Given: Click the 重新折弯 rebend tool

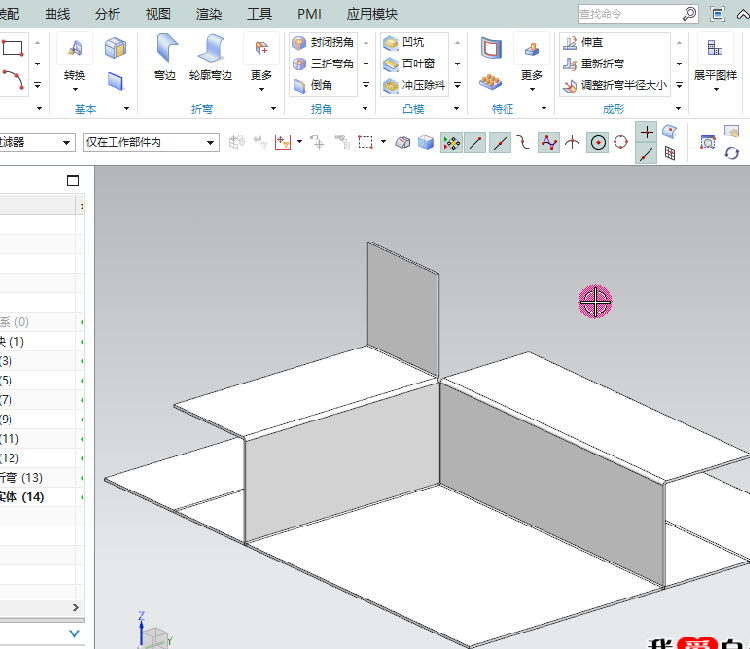Looking at the screenshot, I should pos(602,64).
